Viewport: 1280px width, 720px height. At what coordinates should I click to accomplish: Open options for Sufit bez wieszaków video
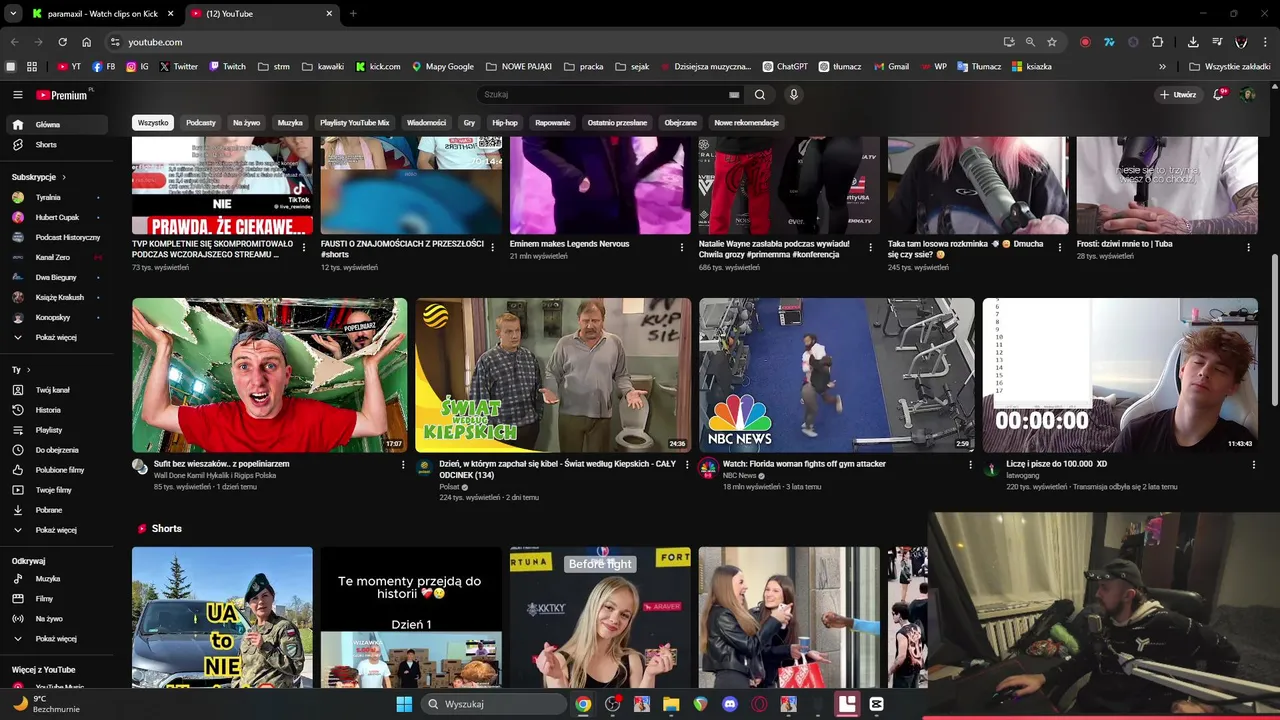pyautogui.click(x=403, y=465)
